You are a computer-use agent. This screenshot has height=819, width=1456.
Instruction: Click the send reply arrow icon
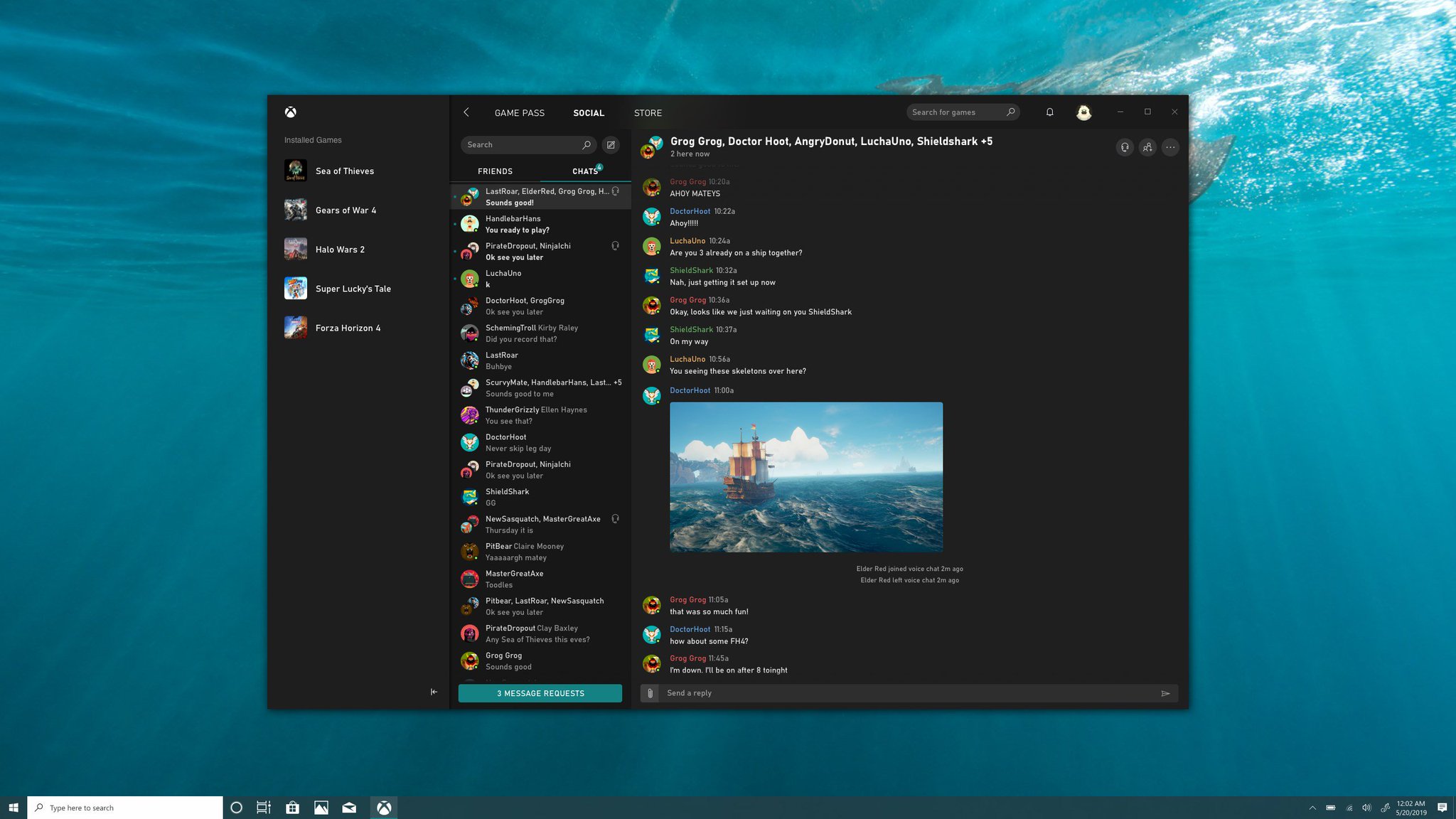click(1165, 693)
